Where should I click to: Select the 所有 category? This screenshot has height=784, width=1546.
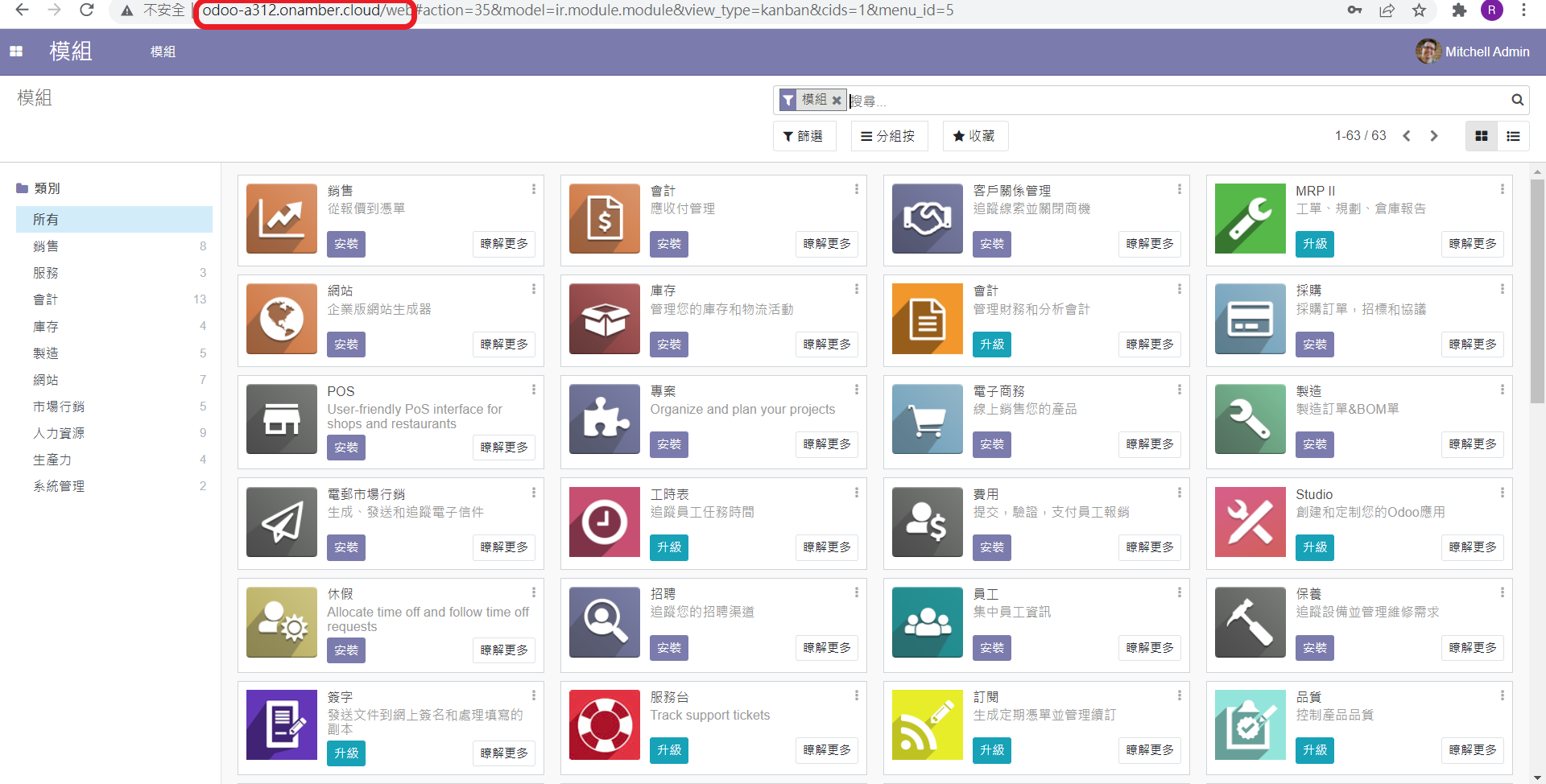(114, 219)
